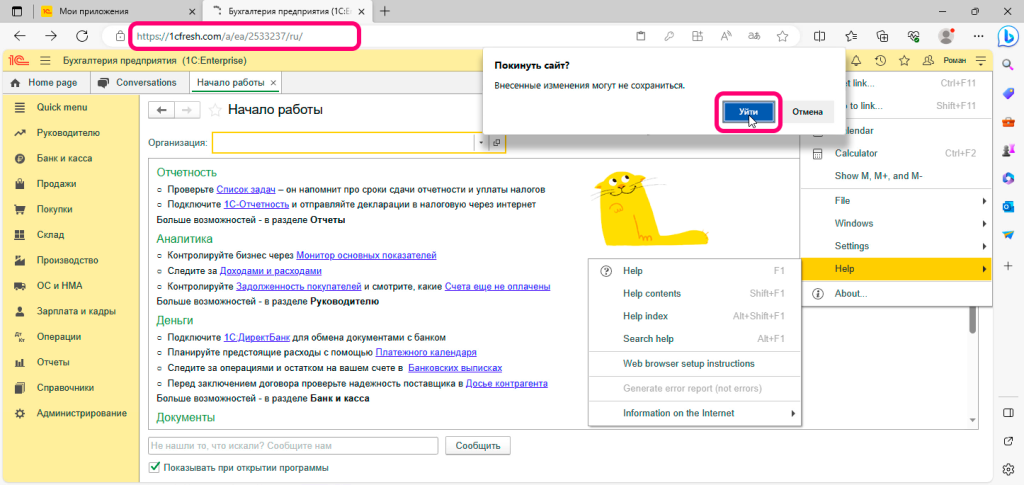
Task: Open Edge Settings and more menu
Action: click(x=978, y=36)
